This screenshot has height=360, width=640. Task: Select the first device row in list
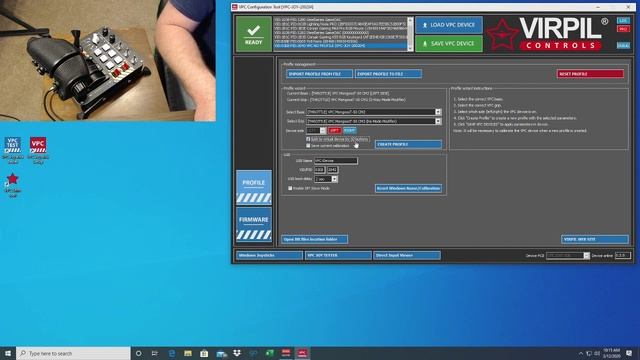(340, 20)
